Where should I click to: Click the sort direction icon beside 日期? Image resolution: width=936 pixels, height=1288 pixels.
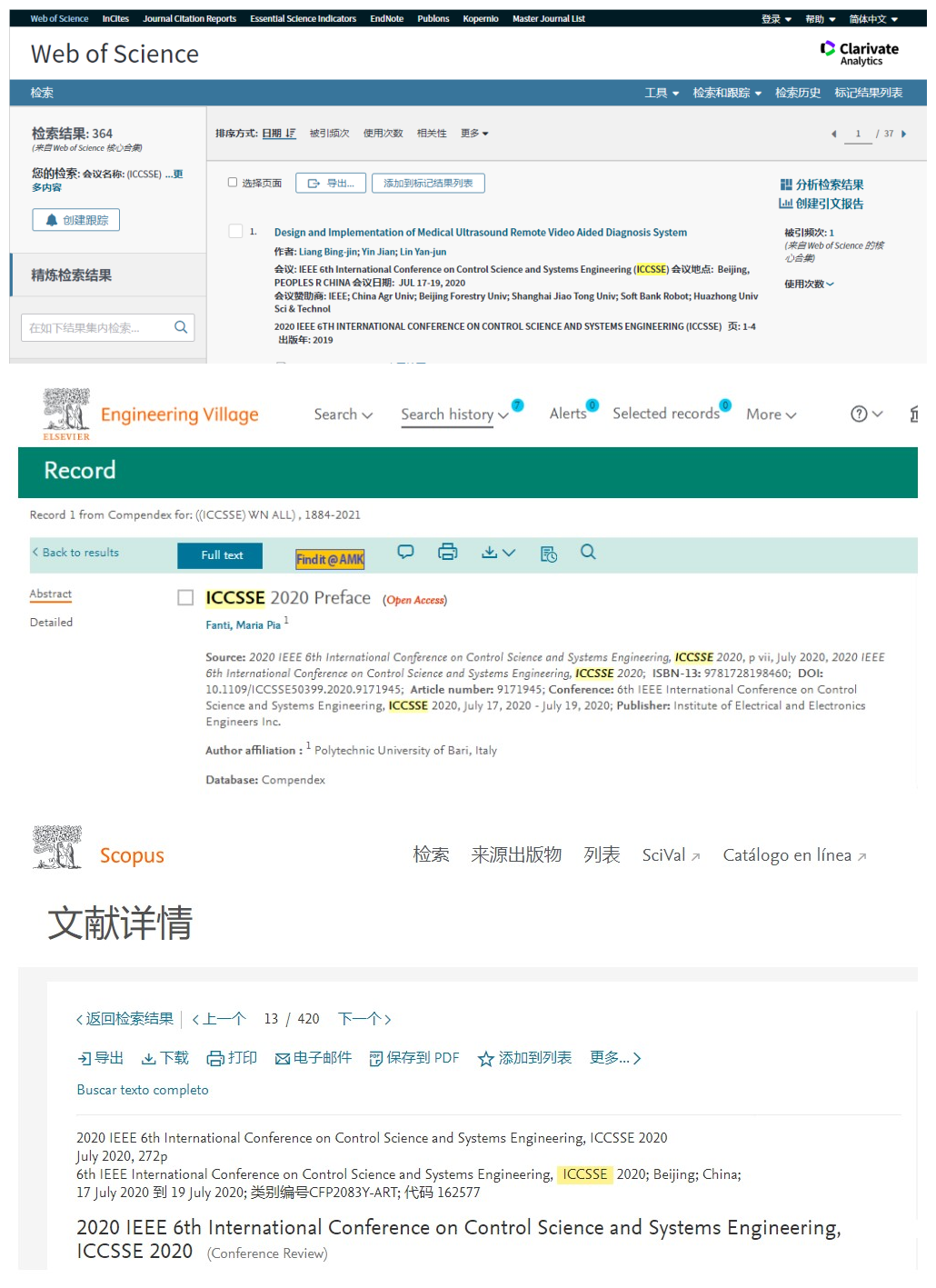tap(291, 134)
